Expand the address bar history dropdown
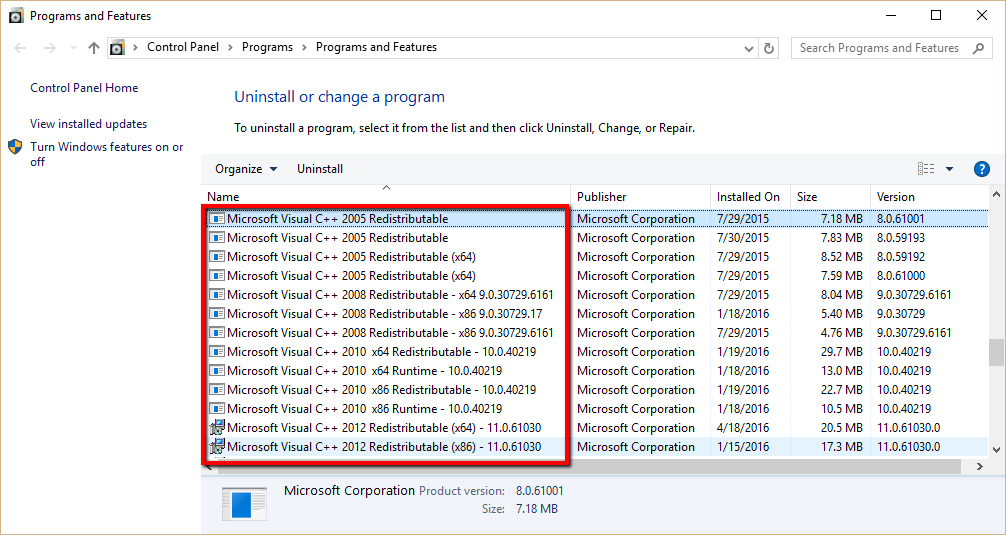Screen dimensions: 1006x535 point(748,48)
